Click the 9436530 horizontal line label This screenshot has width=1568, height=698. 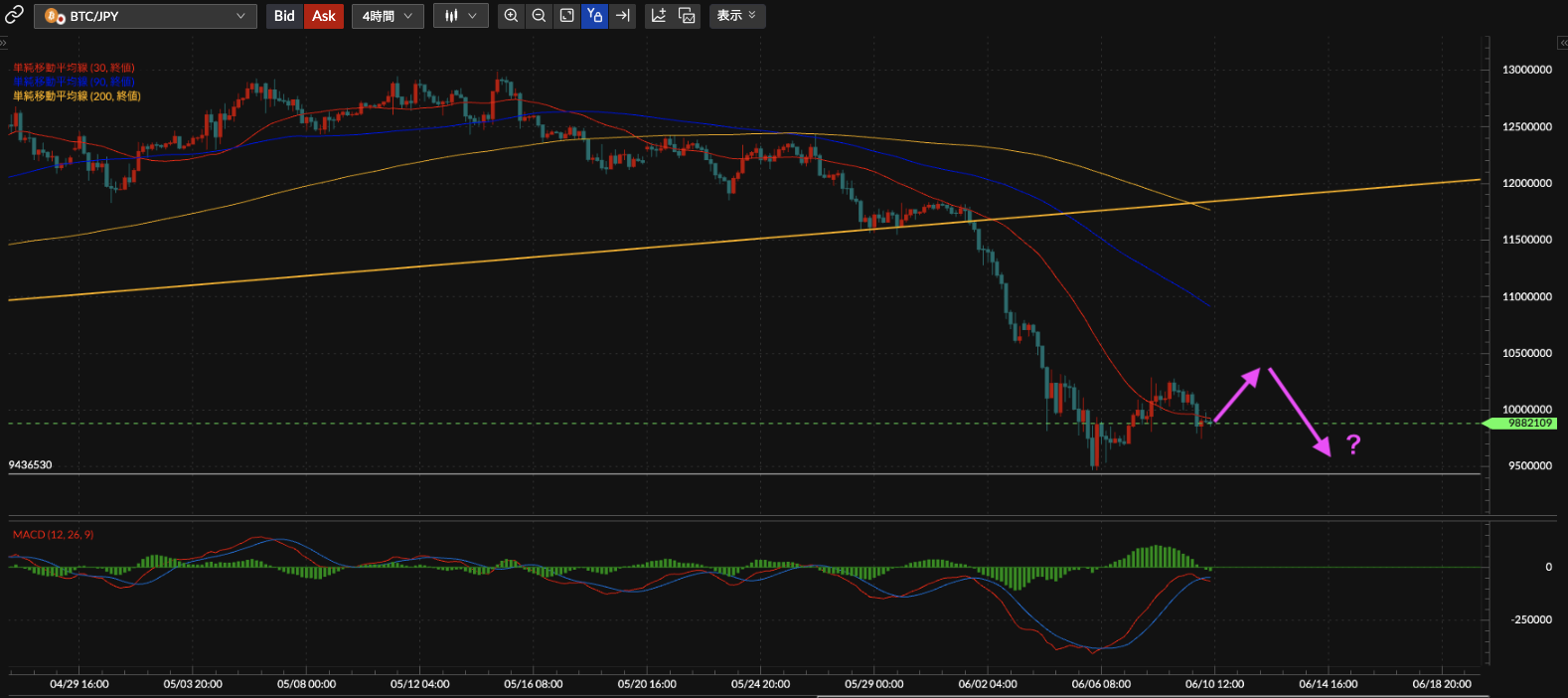31,464
